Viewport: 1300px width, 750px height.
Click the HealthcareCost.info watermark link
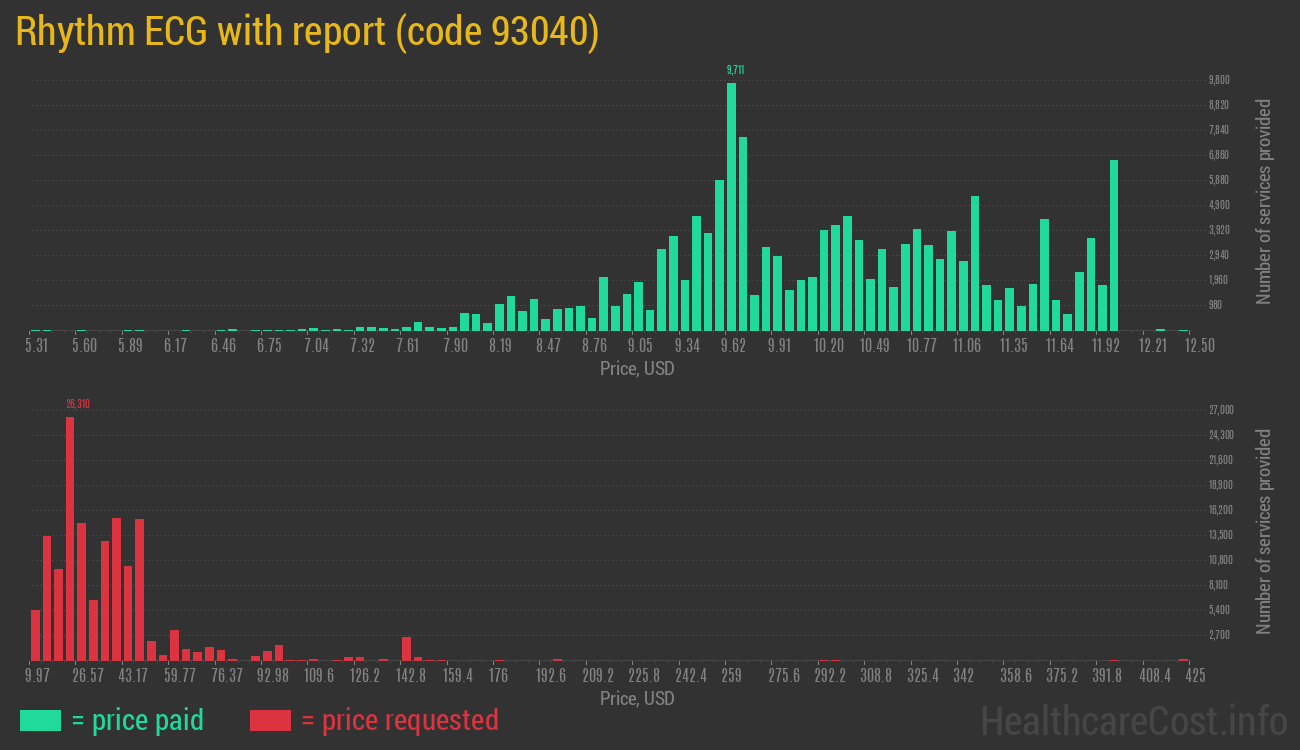pyautogui.click(x=1133, y=720)
